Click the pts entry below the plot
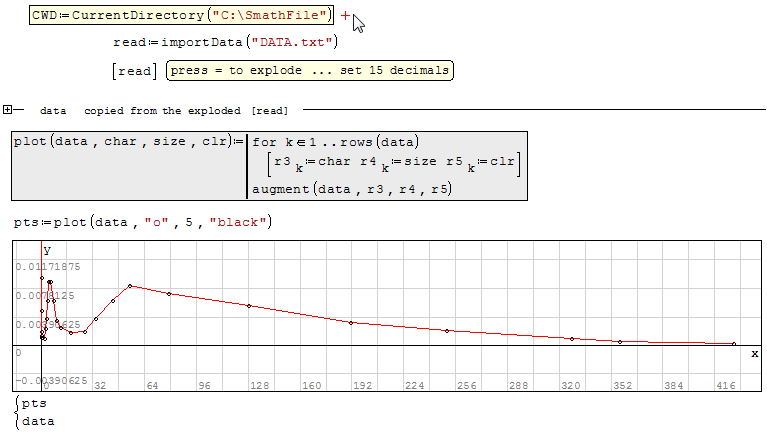Screen dimensions: 767x432 33,404
